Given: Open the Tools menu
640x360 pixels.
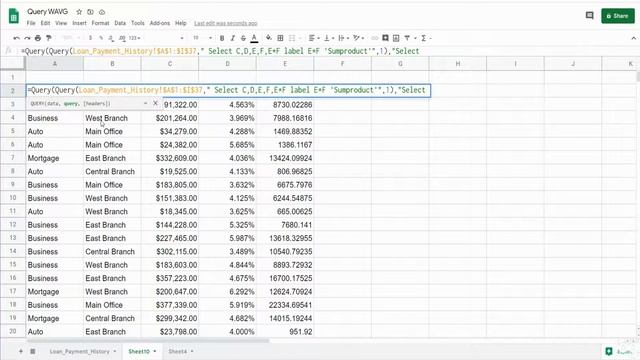Looking at the screenshot, I should (138, 23).
